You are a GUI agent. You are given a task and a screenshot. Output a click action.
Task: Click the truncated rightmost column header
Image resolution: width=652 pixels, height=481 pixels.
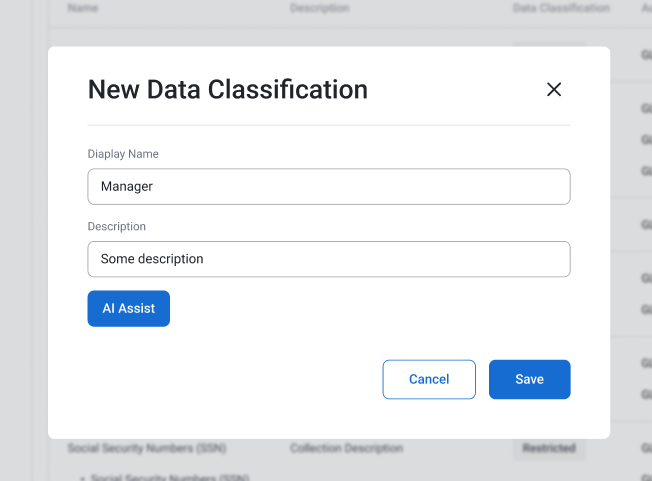(646, 8)
